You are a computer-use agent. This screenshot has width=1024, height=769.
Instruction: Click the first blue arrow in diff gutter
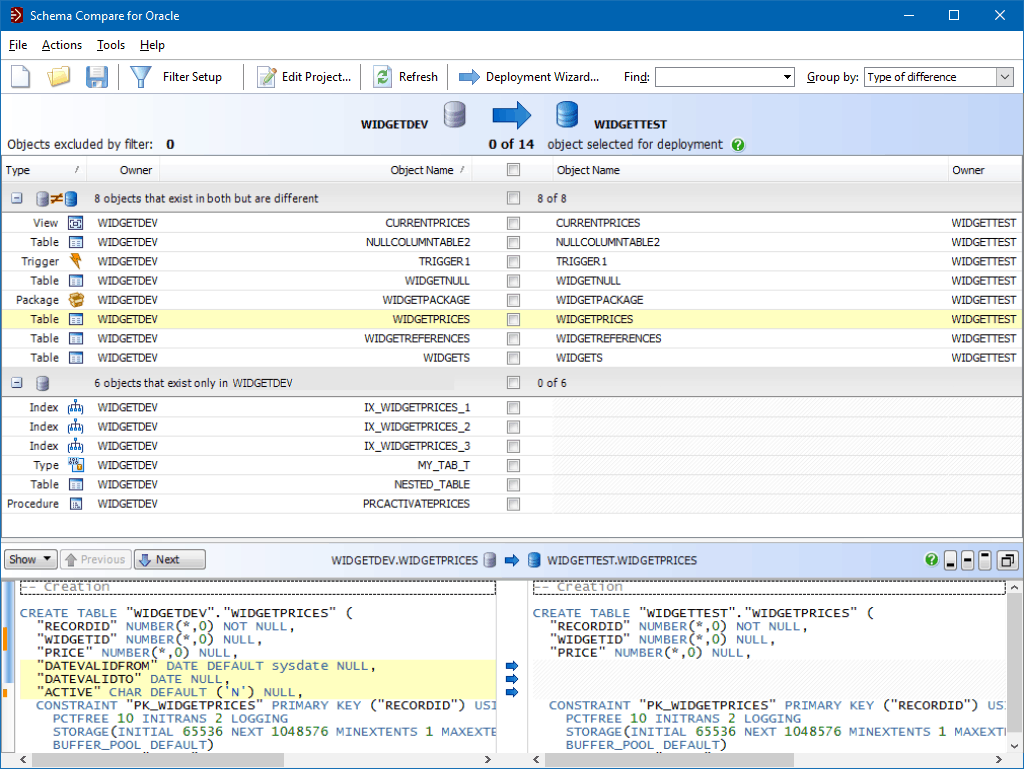[512, 666]
